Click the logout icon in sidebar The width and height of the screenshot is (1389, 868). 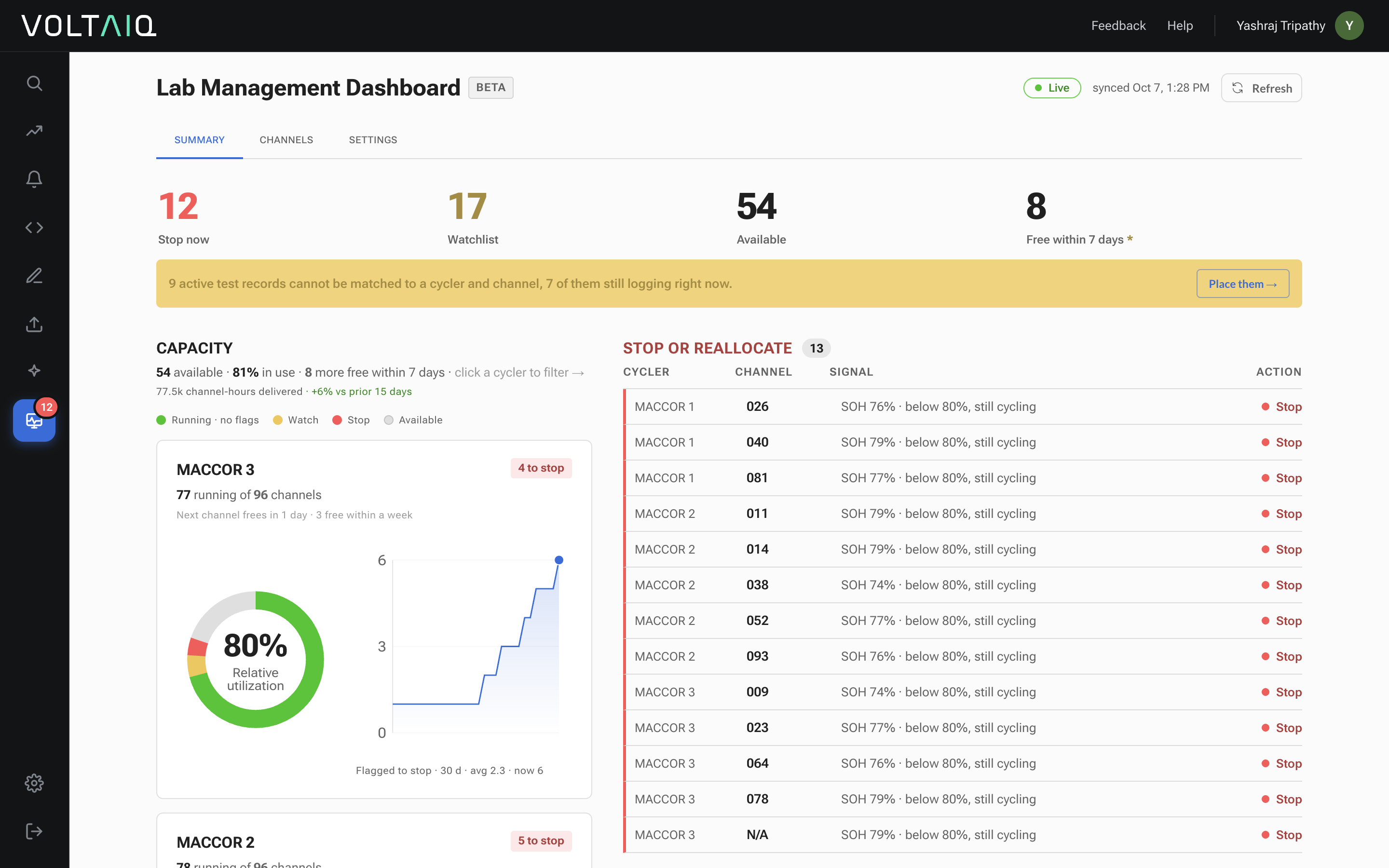click(34, 831)
